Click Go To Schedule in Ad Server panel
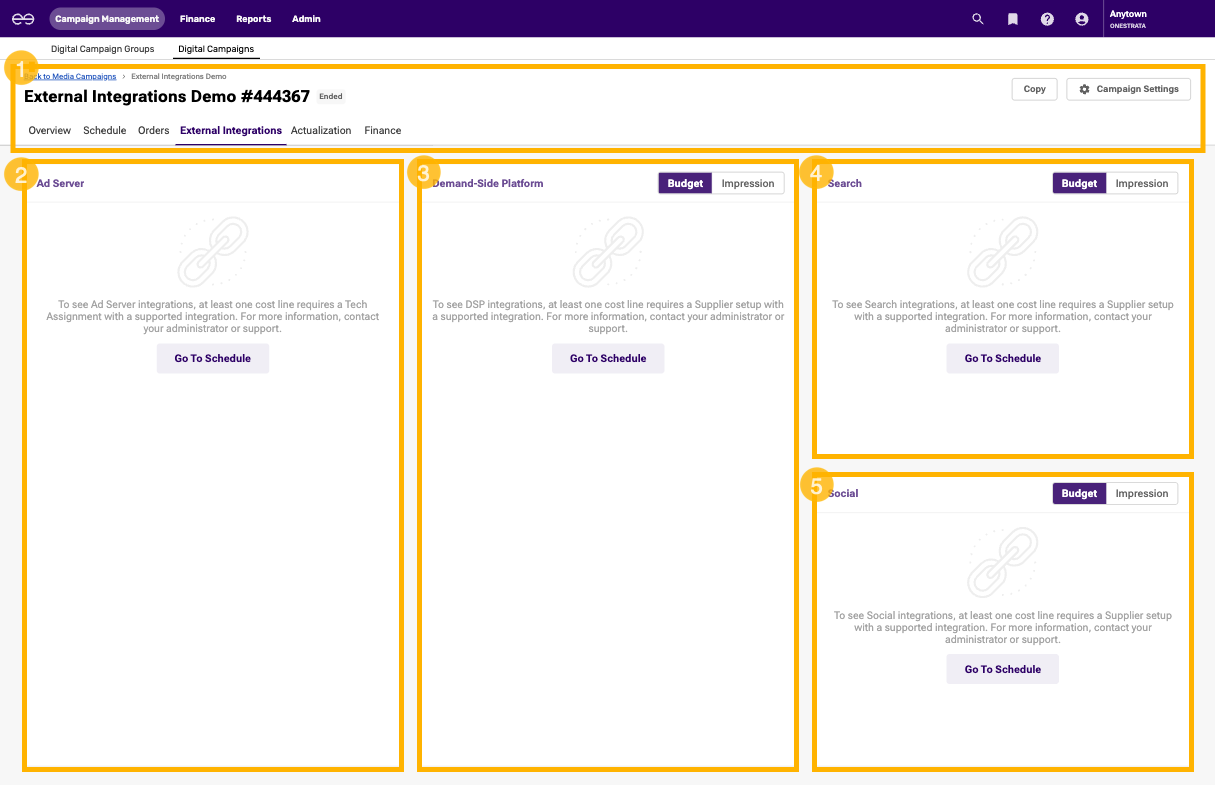The width and height of the screenshot is (1215, 785). (x=212, y=358)
